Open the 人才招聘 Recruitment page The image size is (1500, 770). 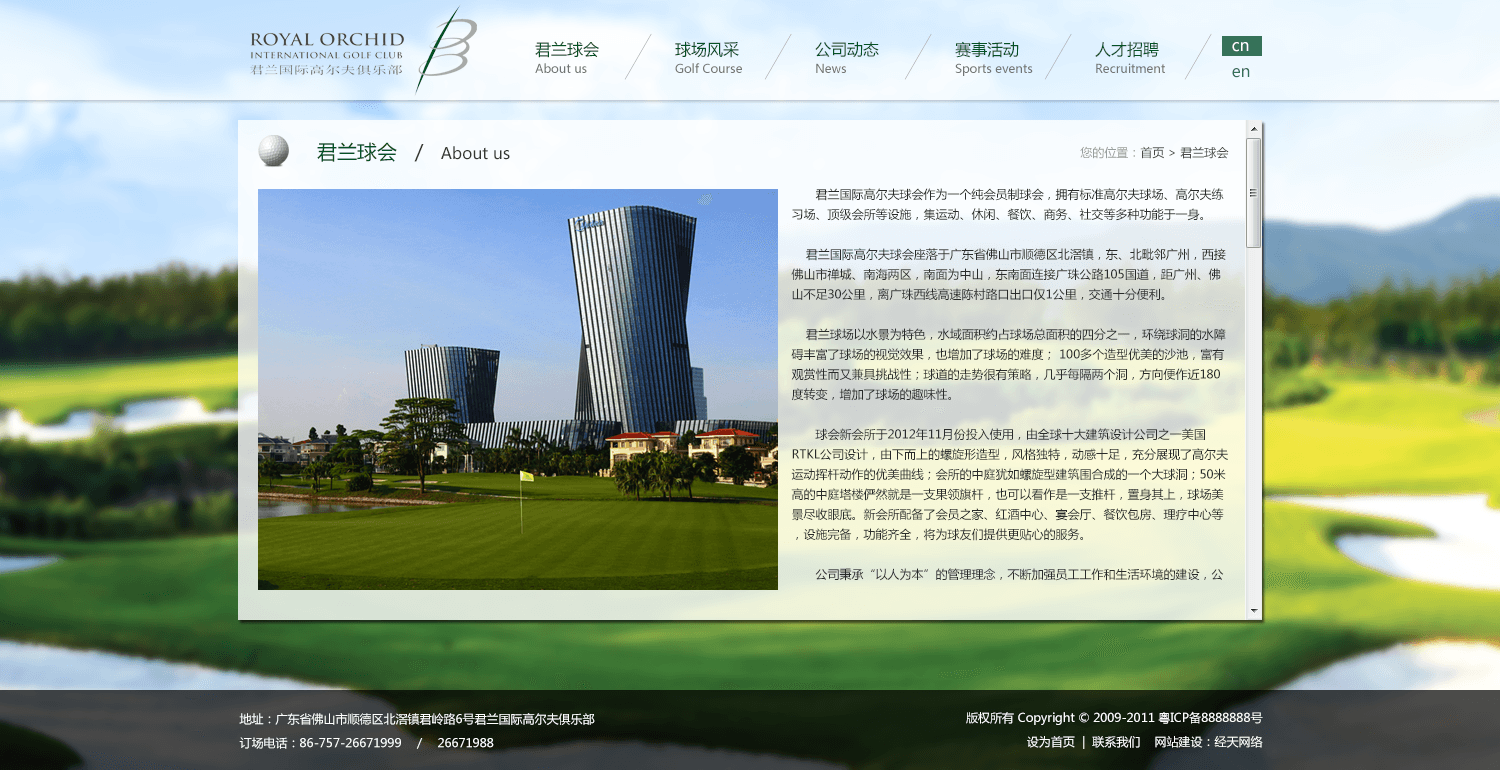coord(1129,57)
